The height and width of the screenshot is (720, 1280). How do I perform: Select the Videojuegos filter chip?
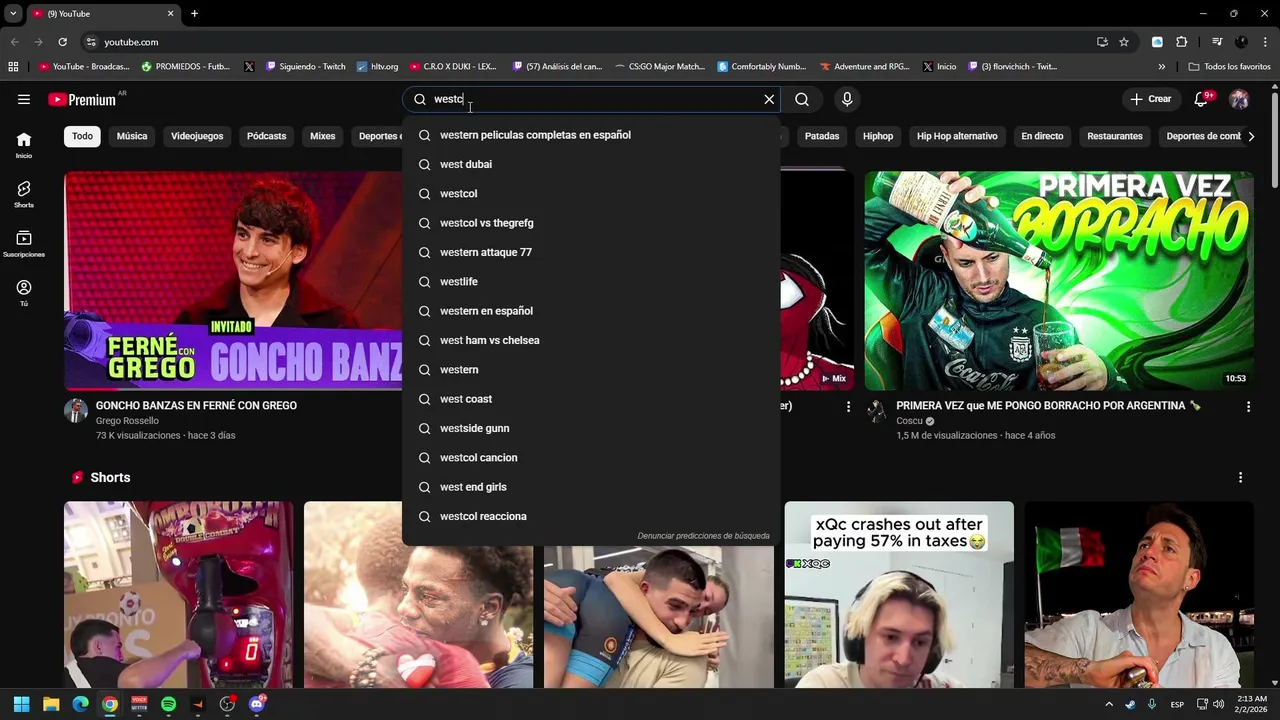pyautogui.click(x=197, y=136)
